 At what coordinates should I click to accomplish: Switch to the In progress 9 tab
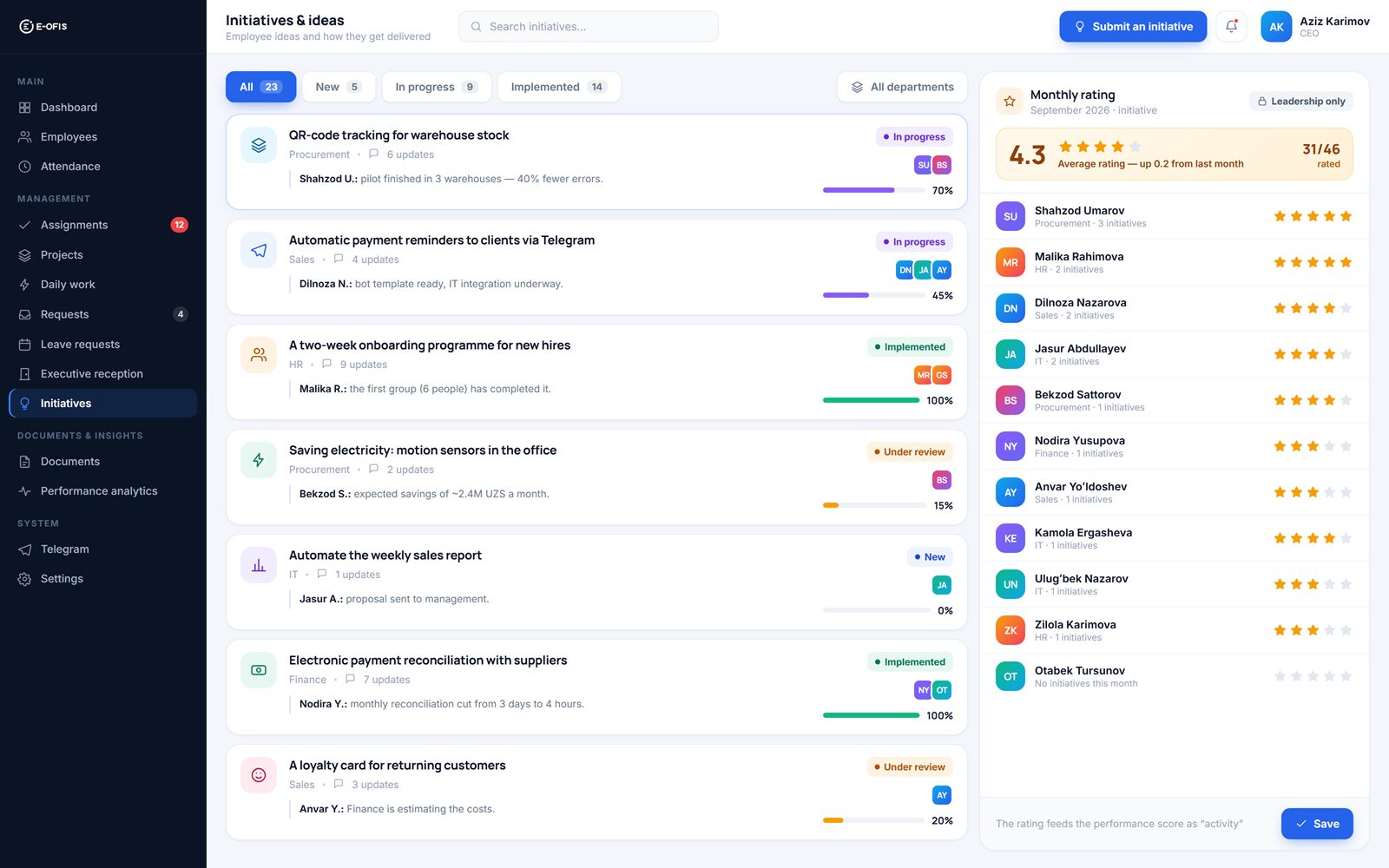pyautogui.click(x=437, y=87)
